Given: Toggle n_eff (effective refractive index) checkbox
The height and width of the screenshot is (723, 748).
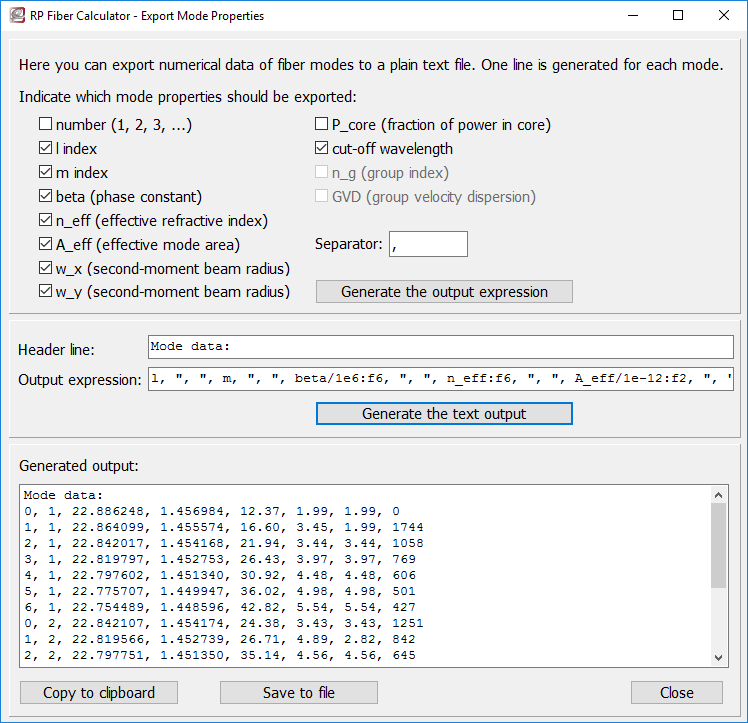Looking at the screenshot, I should click(x=45, y=220).
